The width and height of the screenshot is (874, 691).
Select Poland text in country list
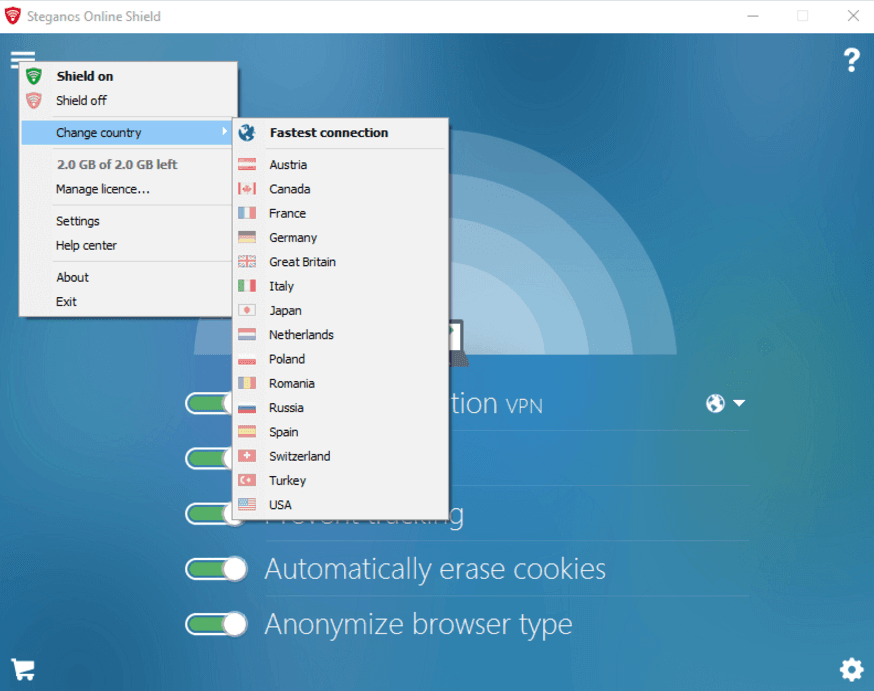coord(287,359)
